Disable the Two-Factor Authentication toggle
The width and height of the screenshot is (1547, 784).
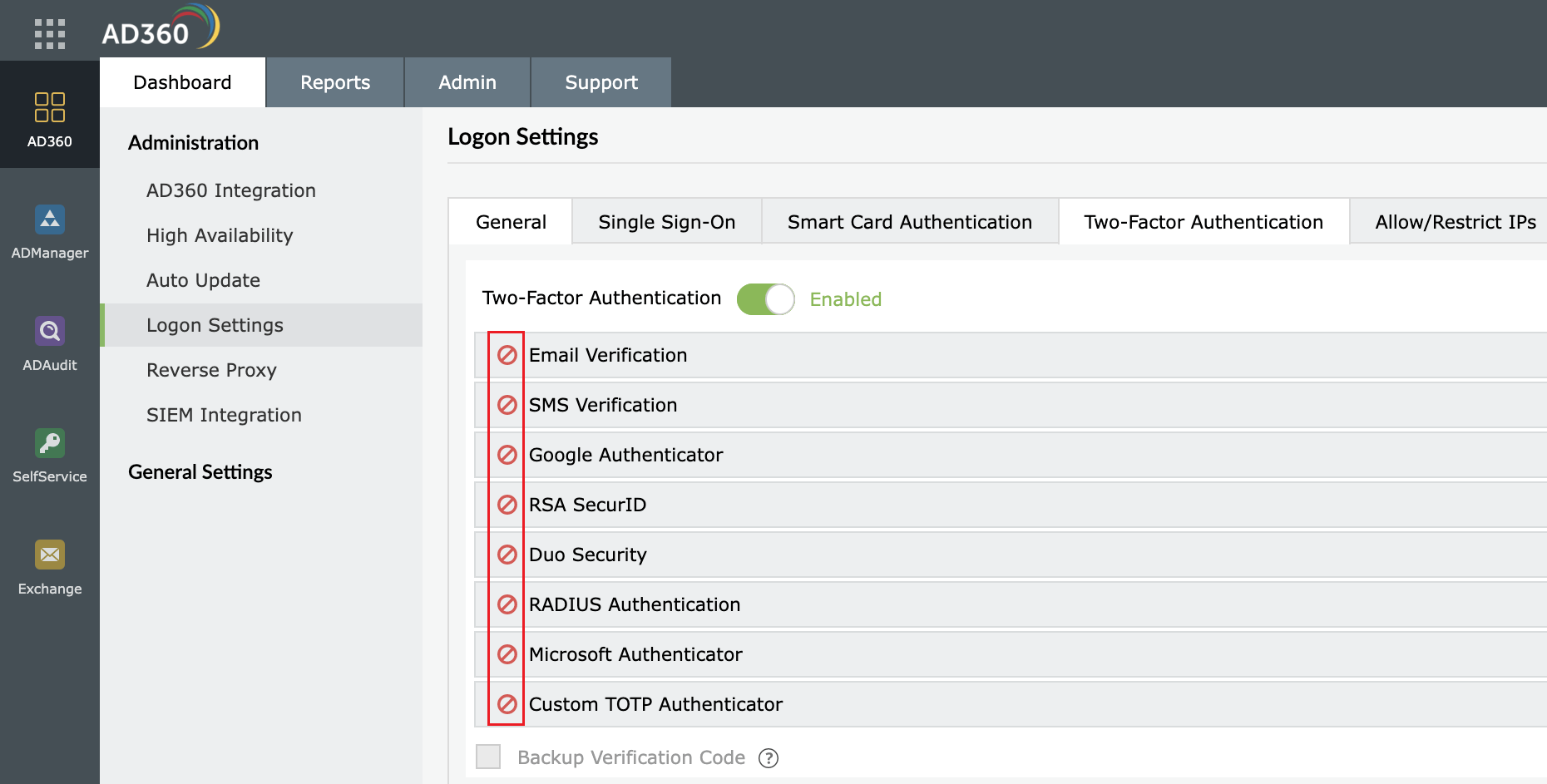(x=766, y=298)
